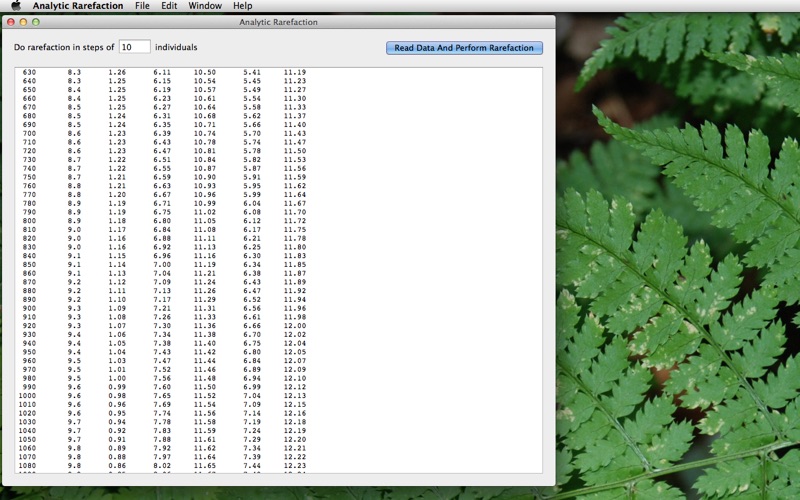Click value 1.00 in row 980

pos(117,378)
